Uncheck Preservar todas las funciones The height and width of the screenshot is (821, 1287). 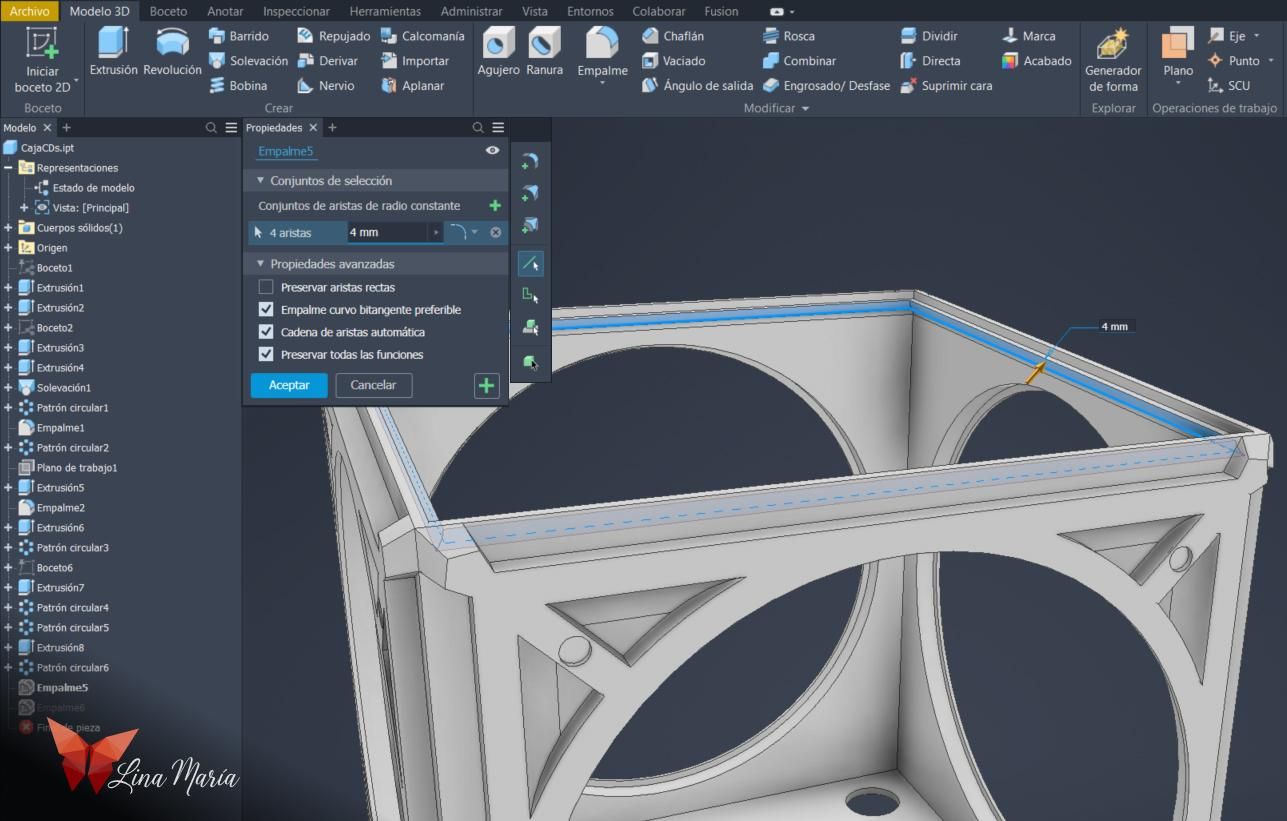click(x=266, y=354)
